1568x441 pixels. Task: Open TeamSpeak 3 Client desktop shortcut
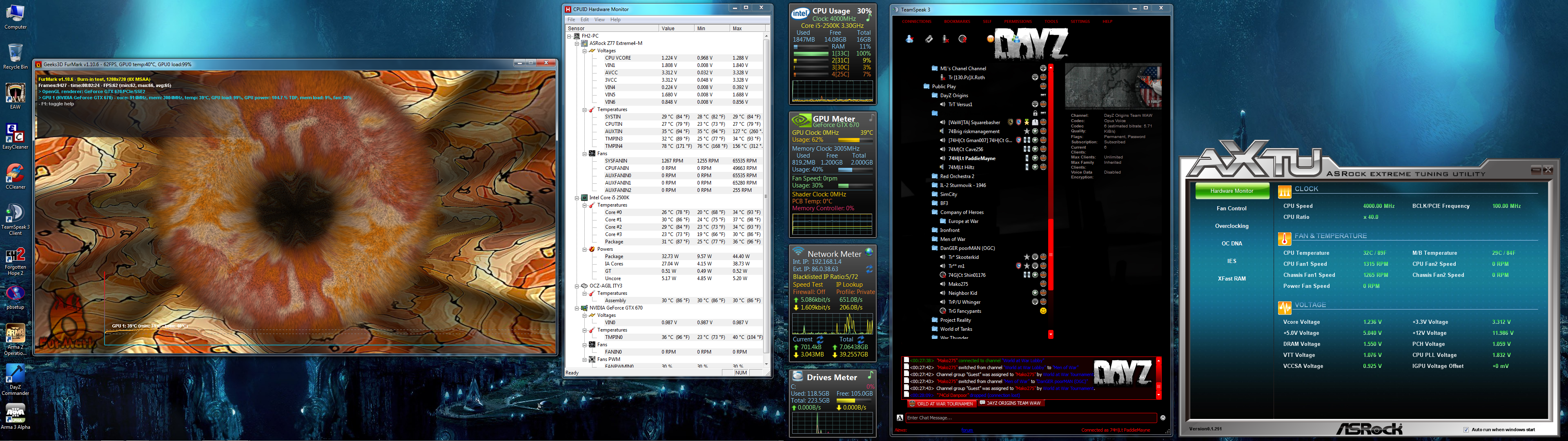click(x=15, y=219)
